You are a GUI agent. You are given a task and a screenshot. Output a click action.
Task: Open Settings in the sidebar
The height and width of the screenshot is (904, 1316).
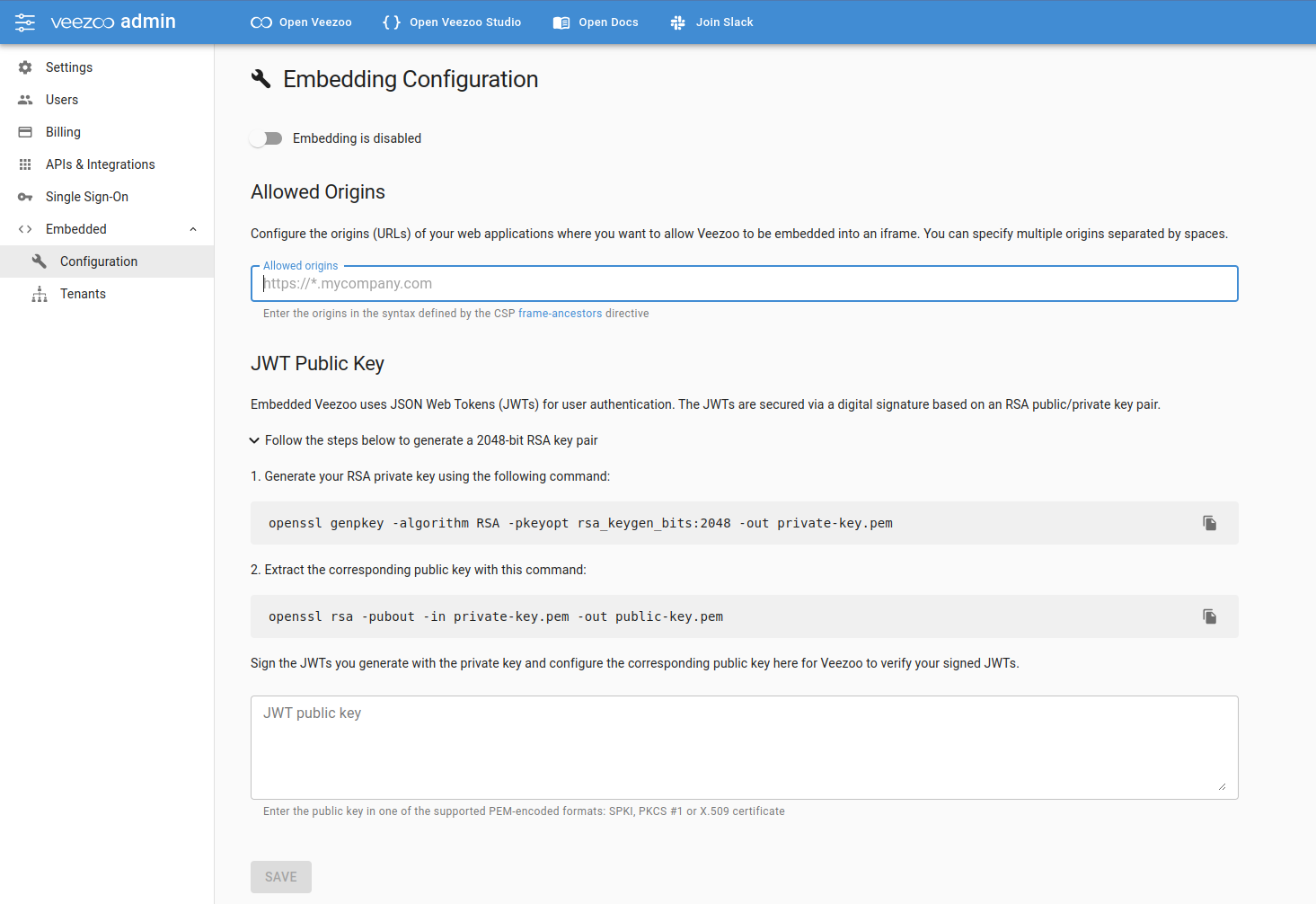[x=107, y=67]
